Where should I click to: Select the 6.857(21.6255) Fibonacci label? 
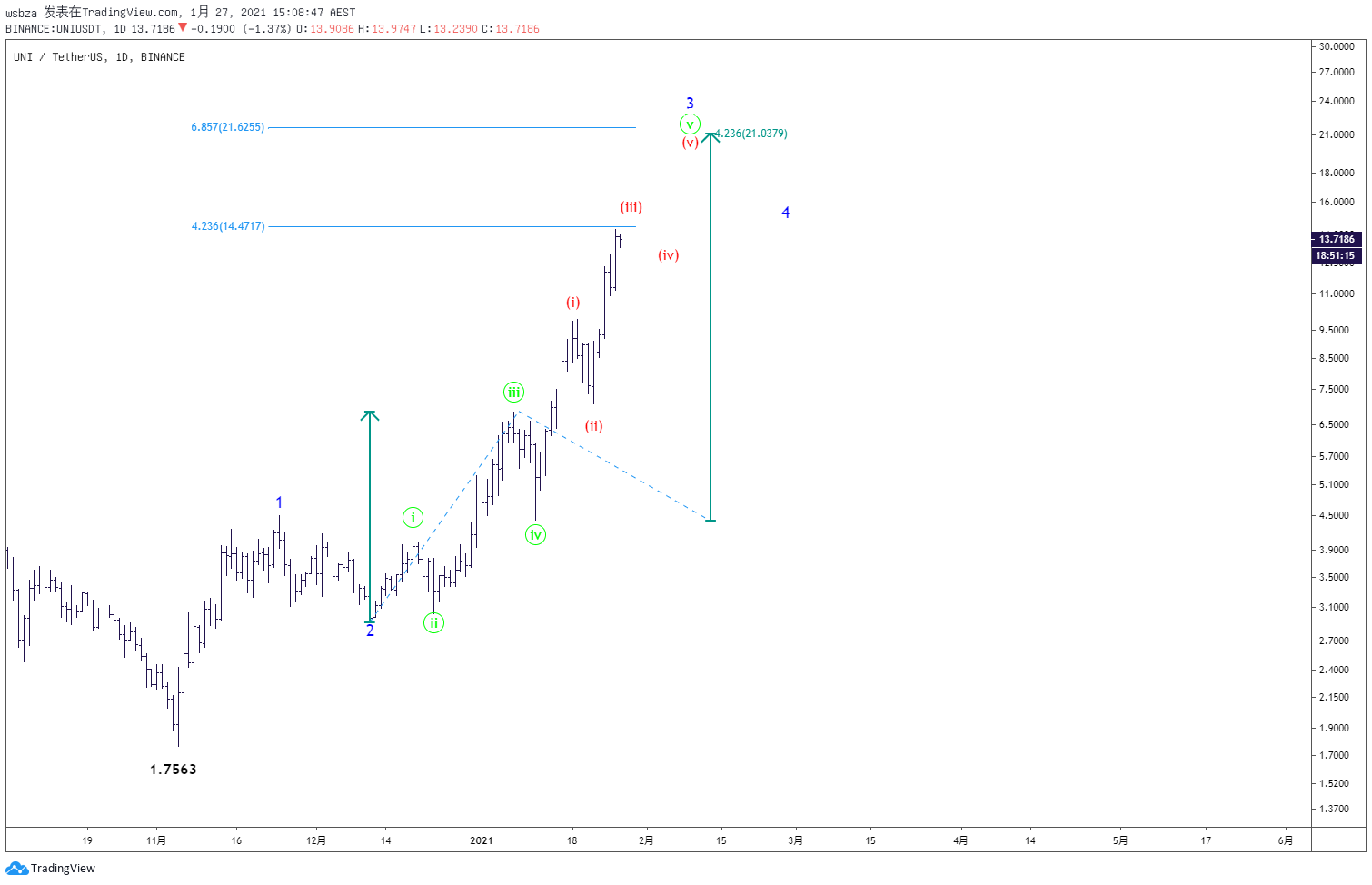tap(228, 127)
